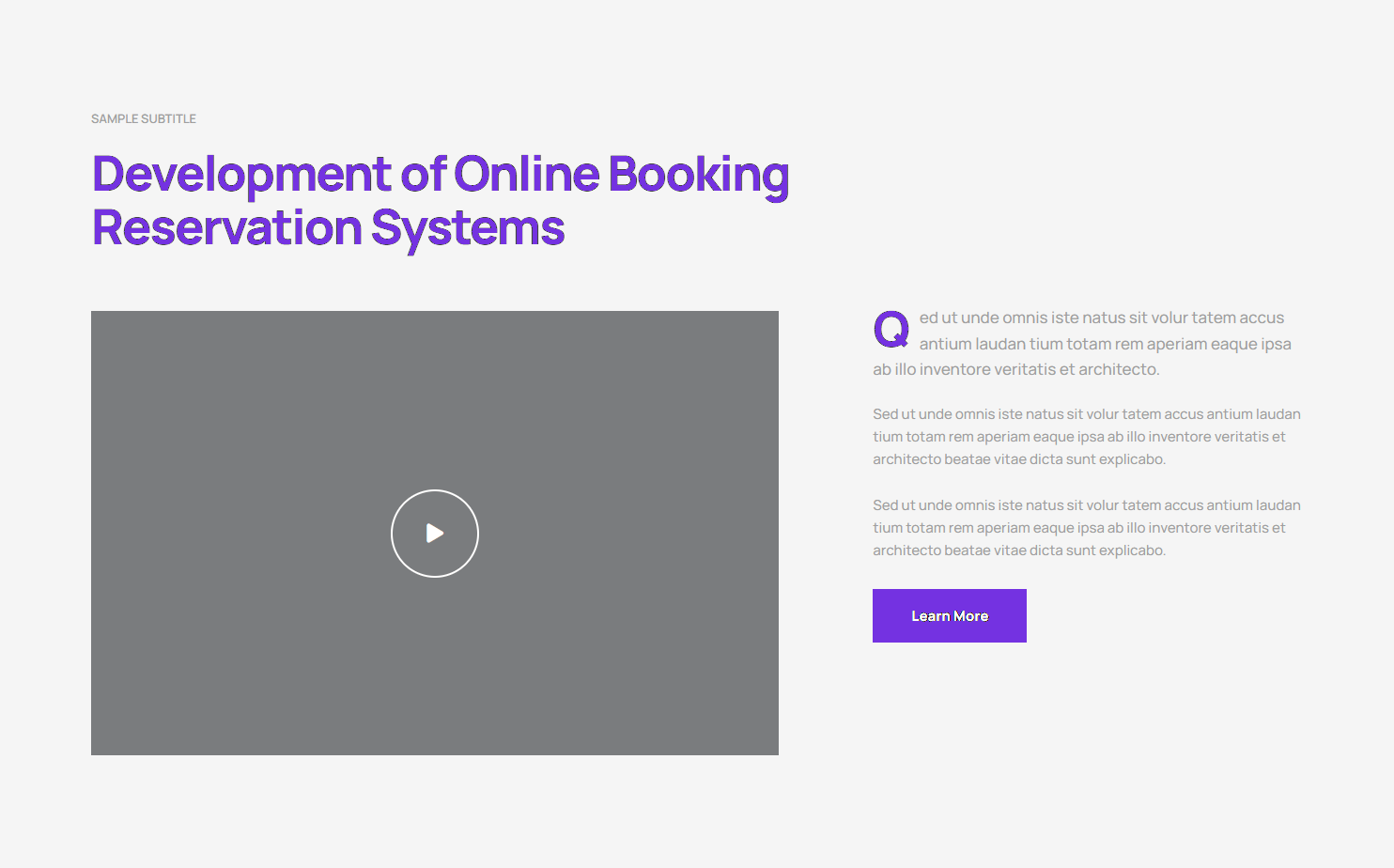Click the purple drop cap letter Q
Image resolution: width=1394 pixels, height=868 pixels.
coord(891,330)
